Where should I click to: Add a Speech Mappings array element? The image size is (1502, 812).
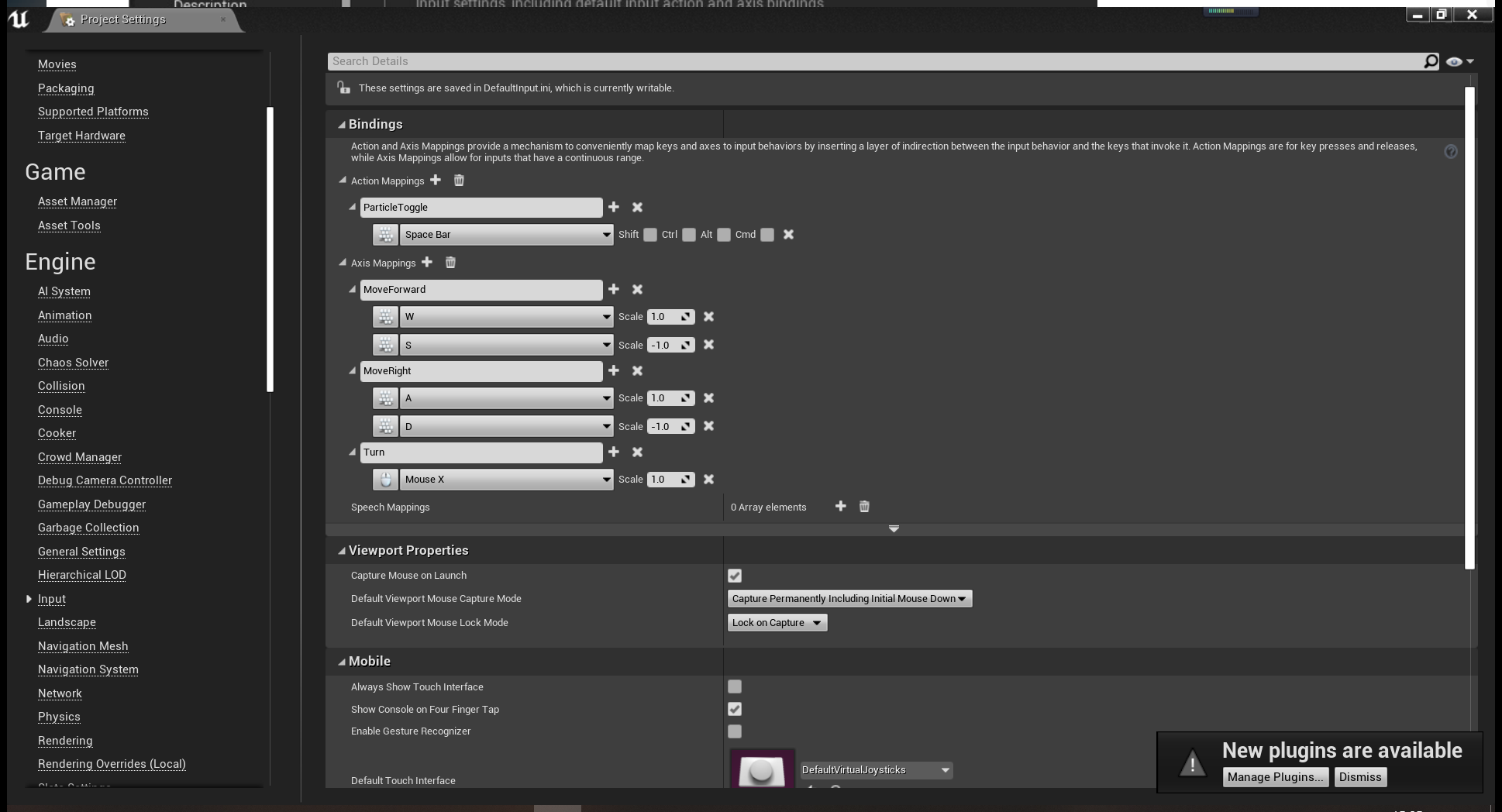[x=840, y=507]
